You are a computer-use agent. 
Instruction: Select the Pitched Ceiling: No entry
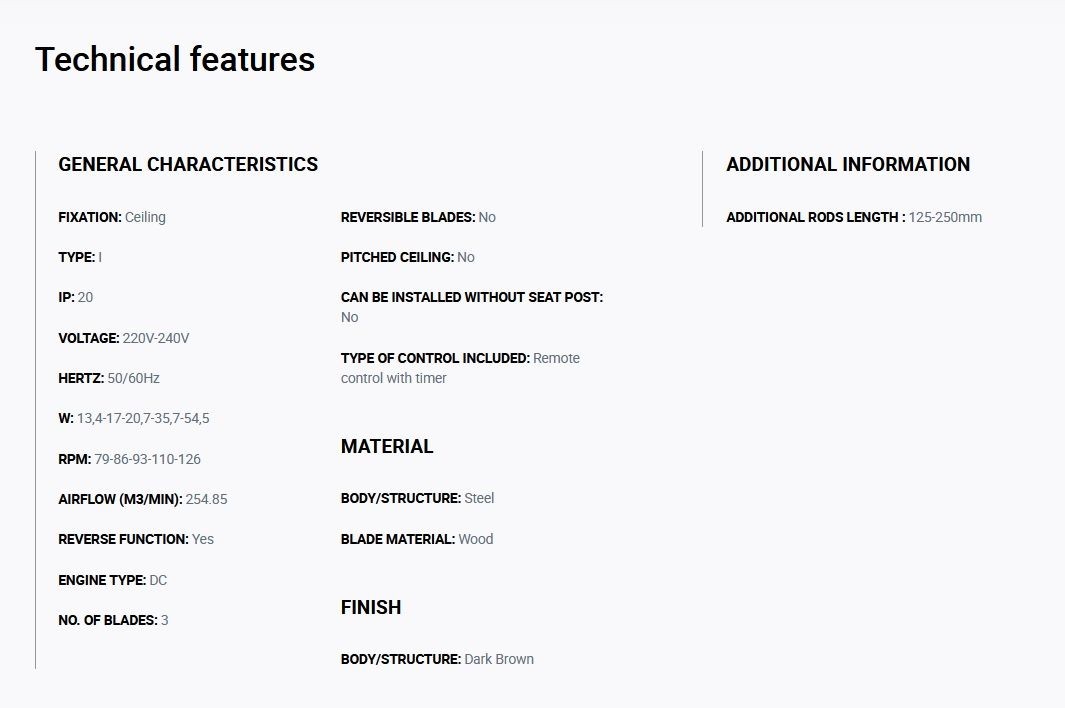(408, 258)
